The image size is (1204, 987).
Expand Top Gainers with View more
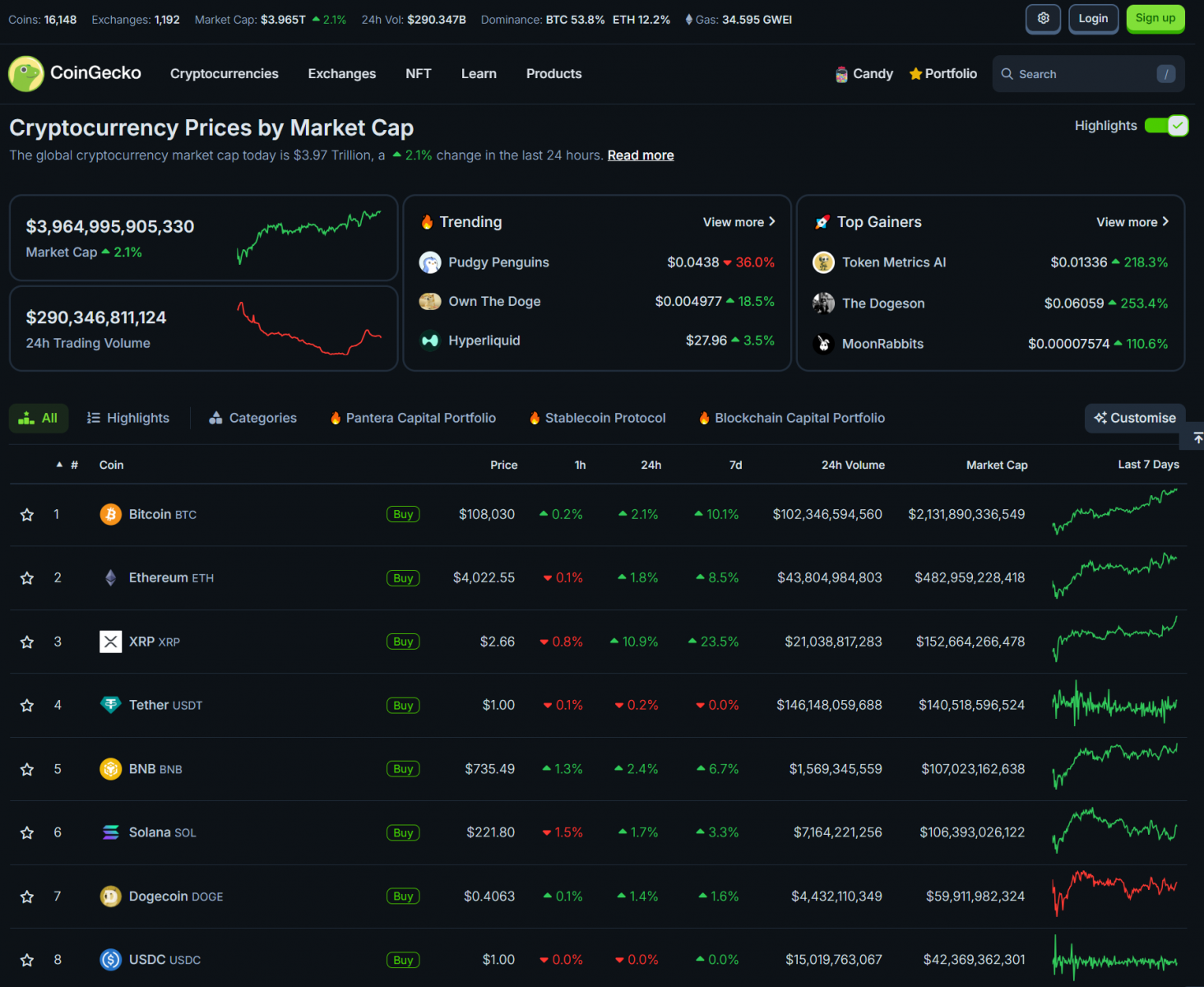(1132, 222)
